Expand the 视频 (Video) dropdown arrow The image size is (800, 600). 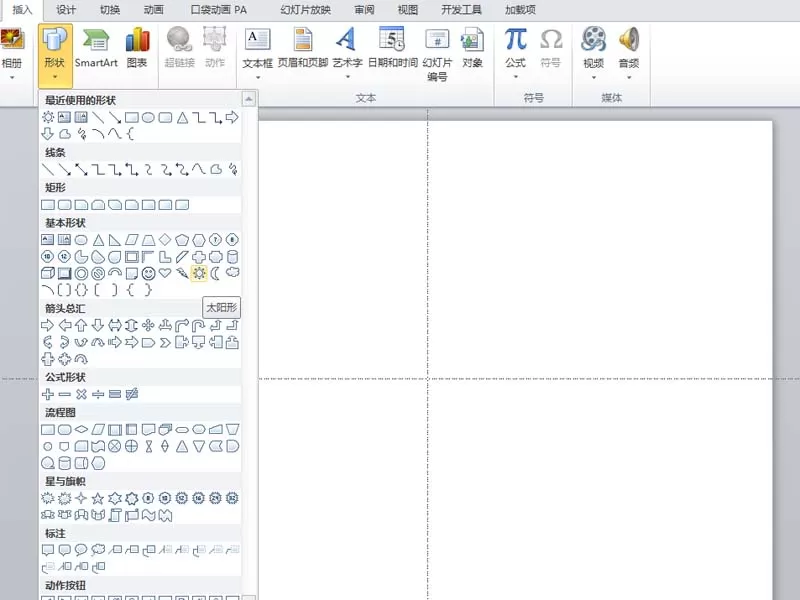[593, 78]
